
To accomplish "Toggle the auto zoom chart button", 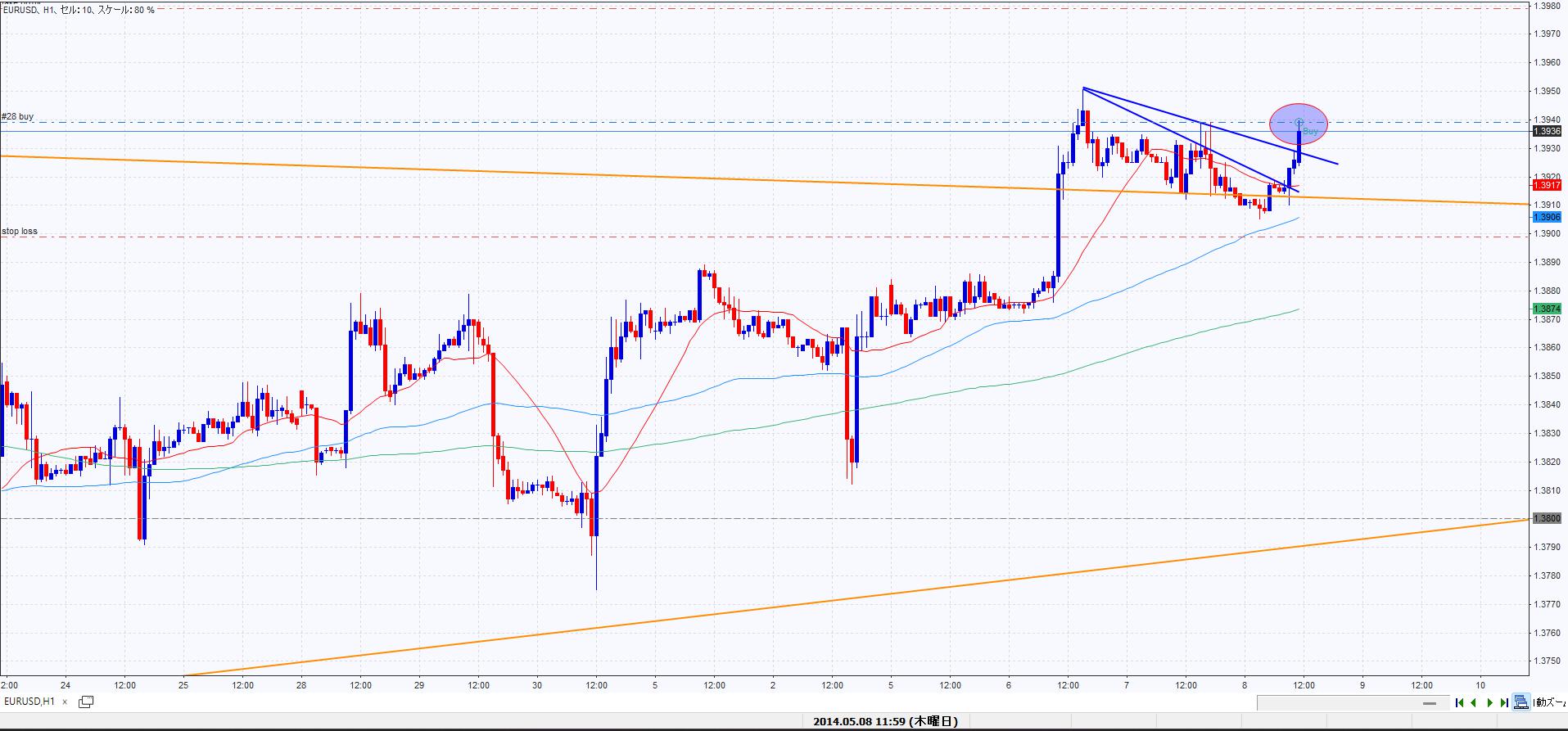I will tap(1521, 702).
